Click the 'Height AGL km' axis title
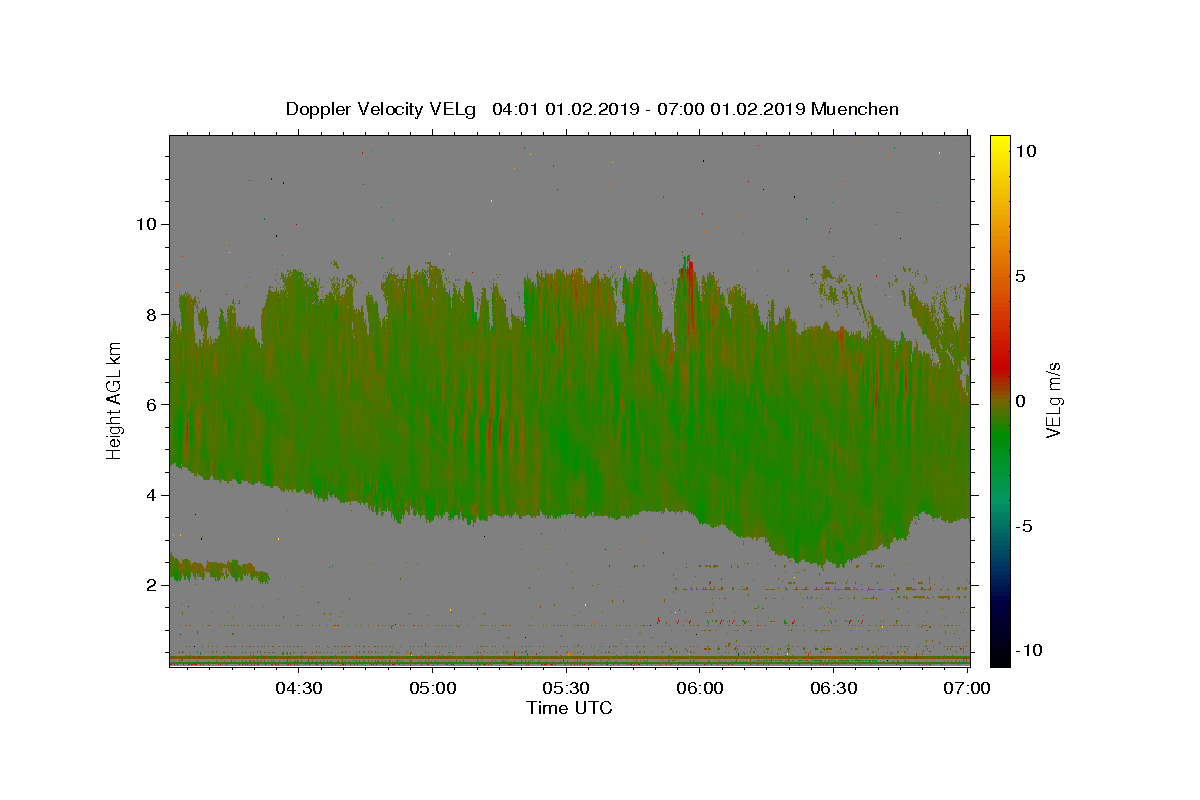The height and width of the screenshot is (800, 1200). click(114, 402)
